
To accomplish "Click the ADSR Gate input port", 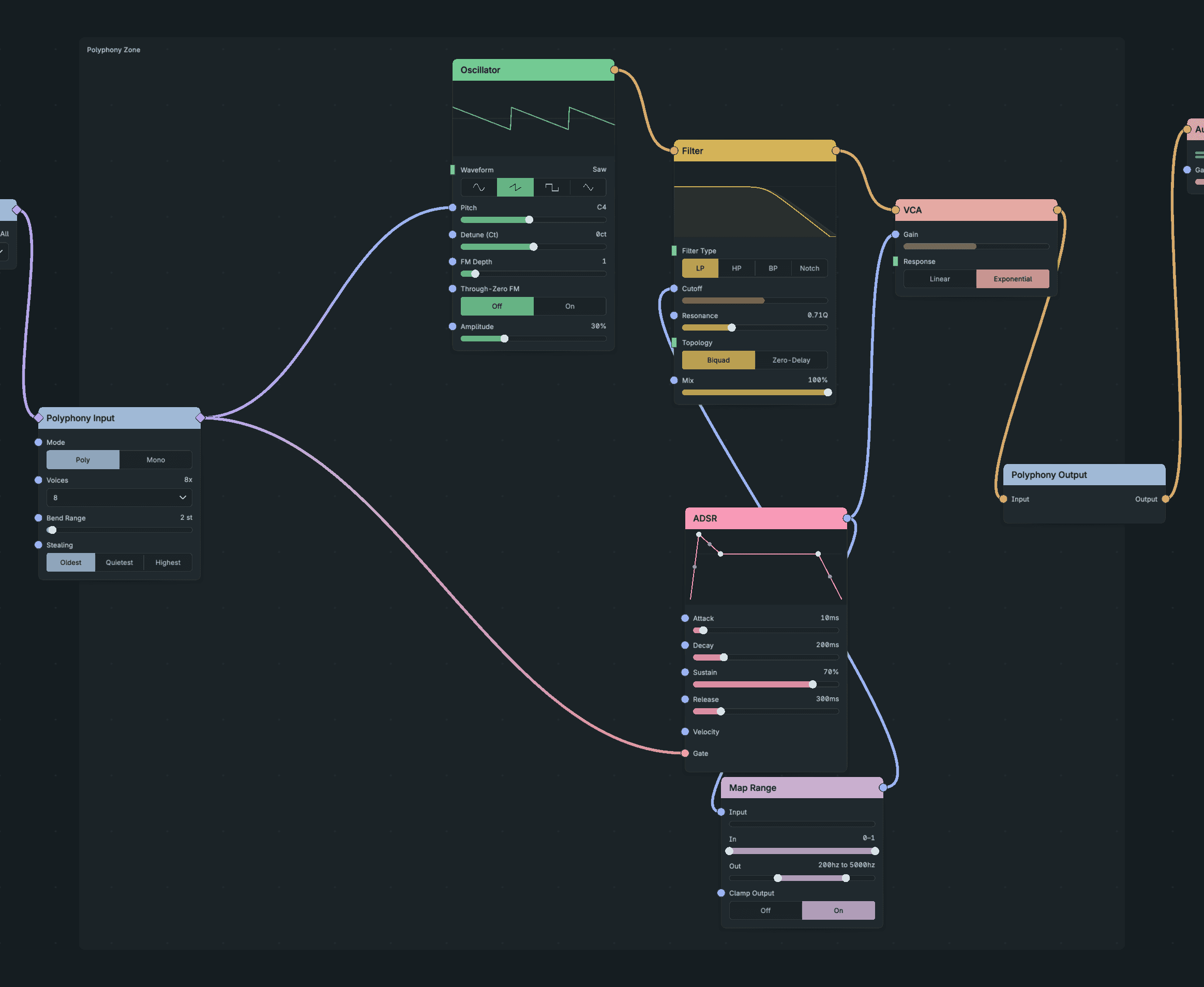I will [x=685, y=753].
